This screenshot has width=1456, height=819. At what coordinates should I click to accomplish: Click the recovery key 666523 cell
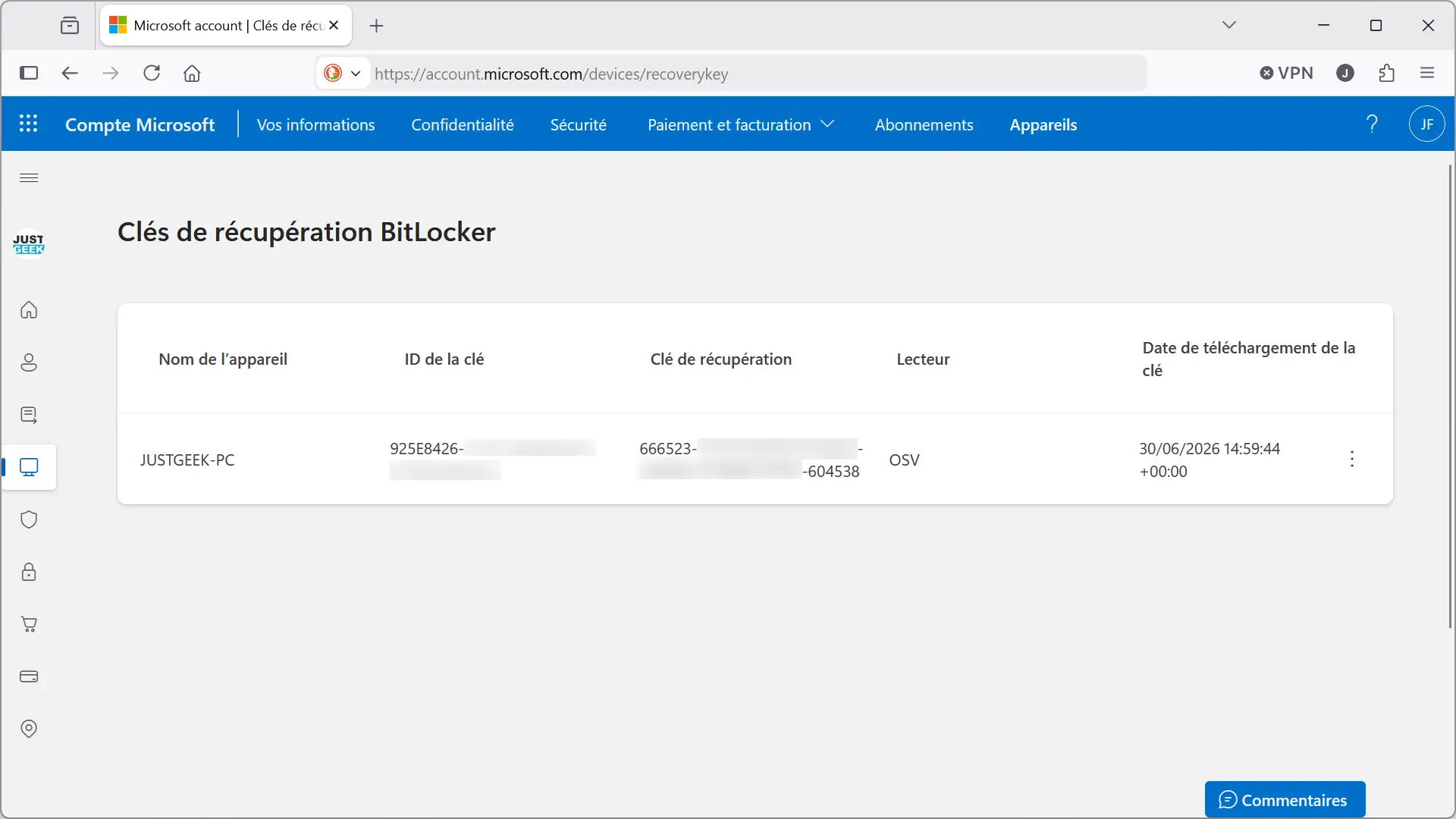(x=751, y=460)
